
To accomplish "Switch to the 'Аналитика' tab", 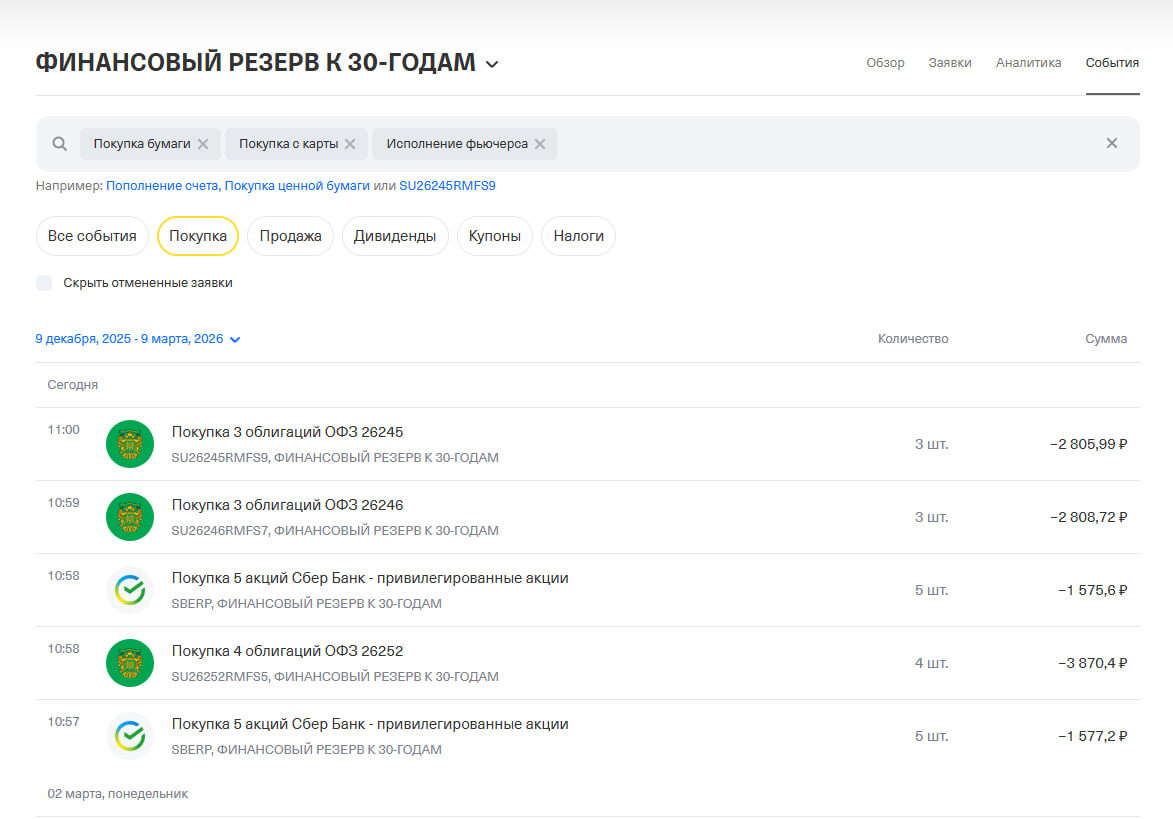I will pyautogui.click(x=1028, y=62).
